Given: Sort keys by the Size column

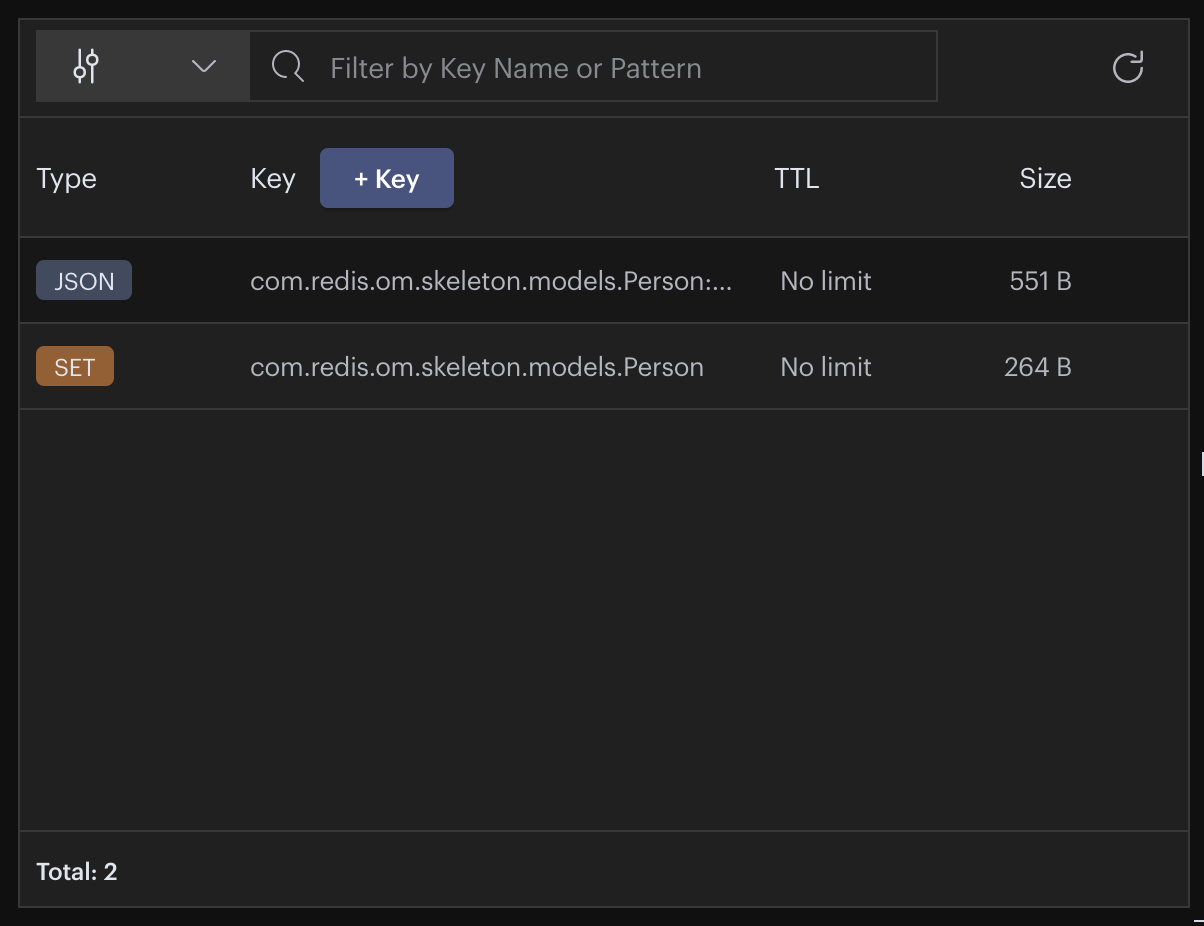Looking at the screenshot, I should (x=1046, y=178).
